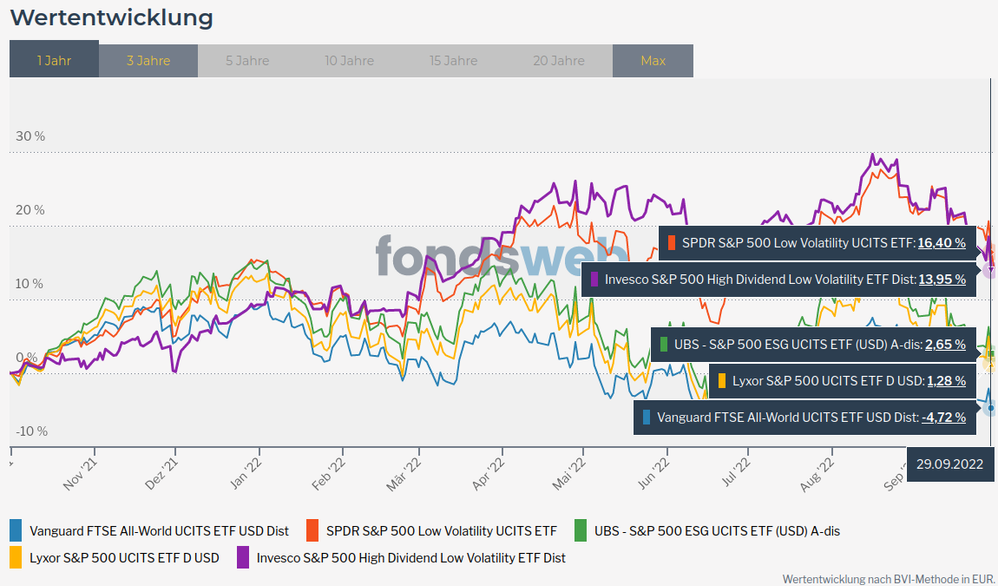This screenshot has height=586, width=998.
Task: Switch to the 20 Jahre tab
Action: 559,60
